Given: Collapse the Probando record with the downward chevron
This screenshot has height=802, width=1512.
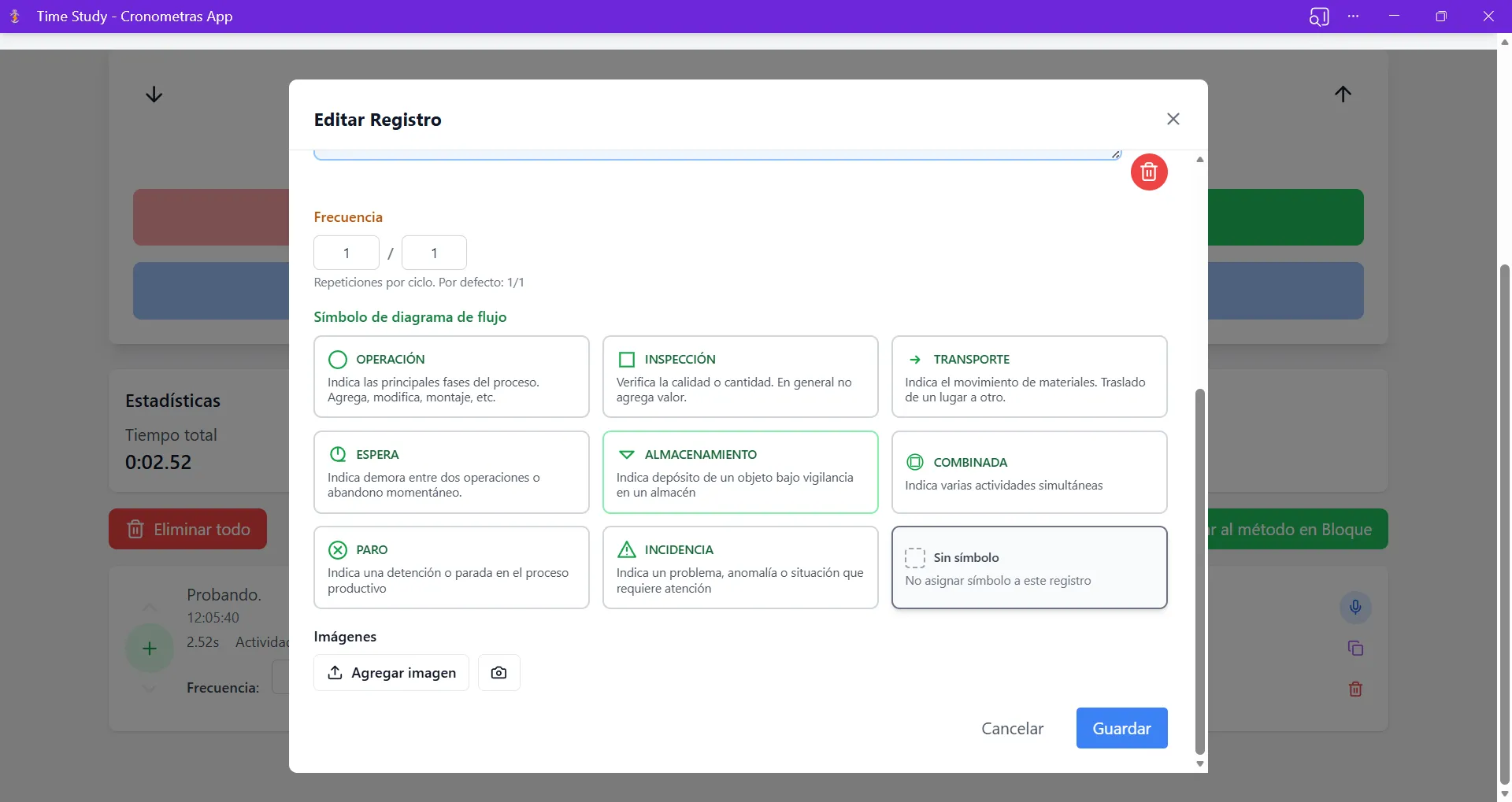Looking at the screenshot, I should [x=150, y=689].
